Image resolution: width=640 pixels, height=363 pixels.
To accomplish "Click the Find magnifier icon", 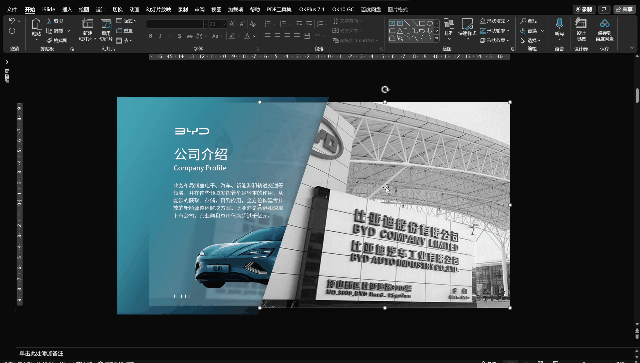I will [523, 21].
